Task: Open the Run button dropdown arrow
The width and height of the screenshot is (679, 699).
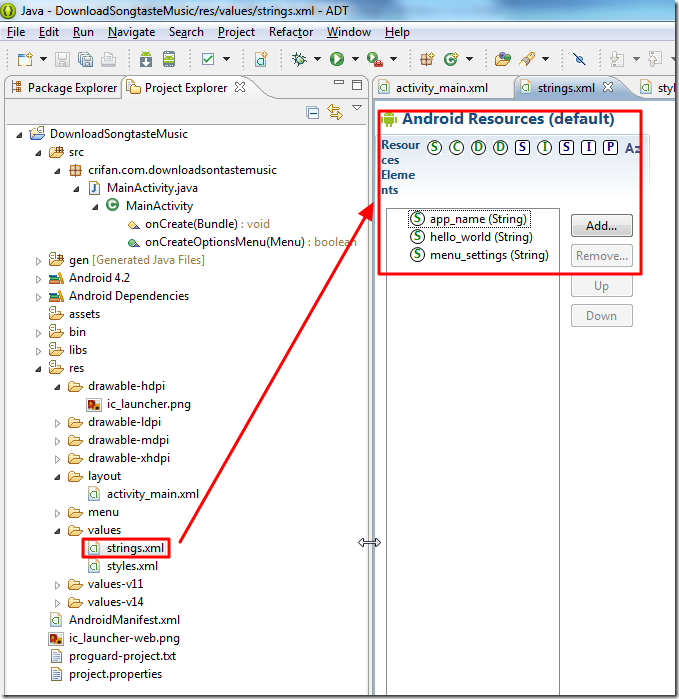Action: pyautogui.click(x=355, y=59)
